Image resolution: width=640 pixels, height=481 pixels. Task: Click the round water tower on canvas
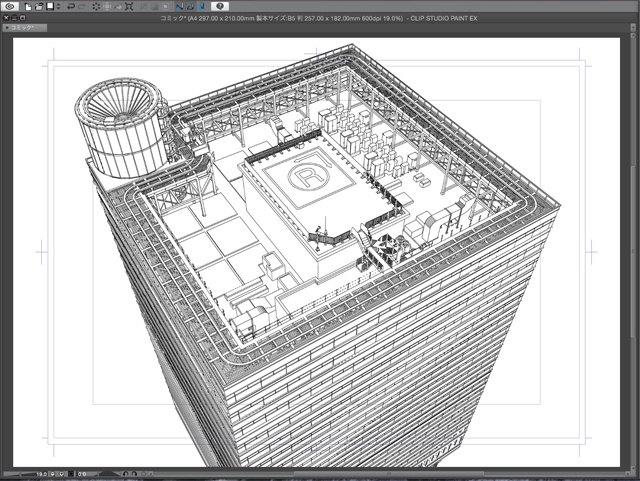(121, 129)
